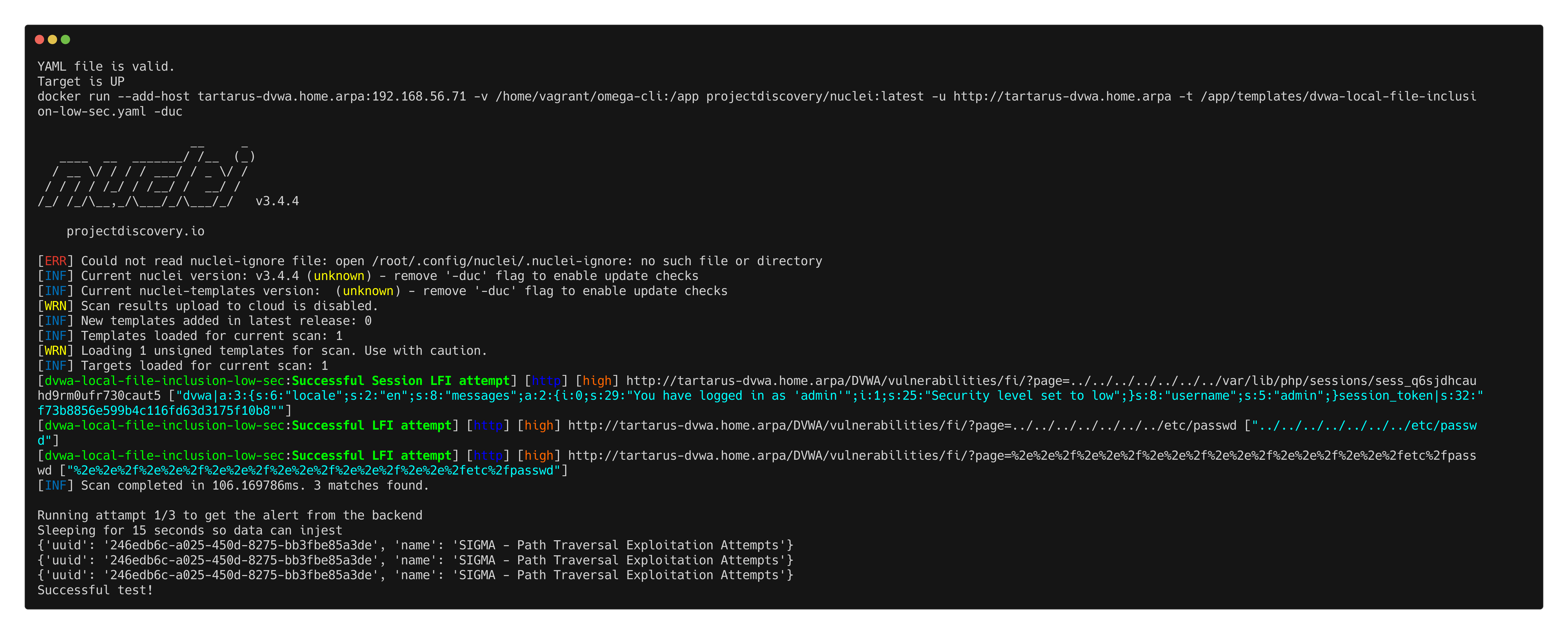Click the INF tag before 'Scan completed'

coord(55,485)
